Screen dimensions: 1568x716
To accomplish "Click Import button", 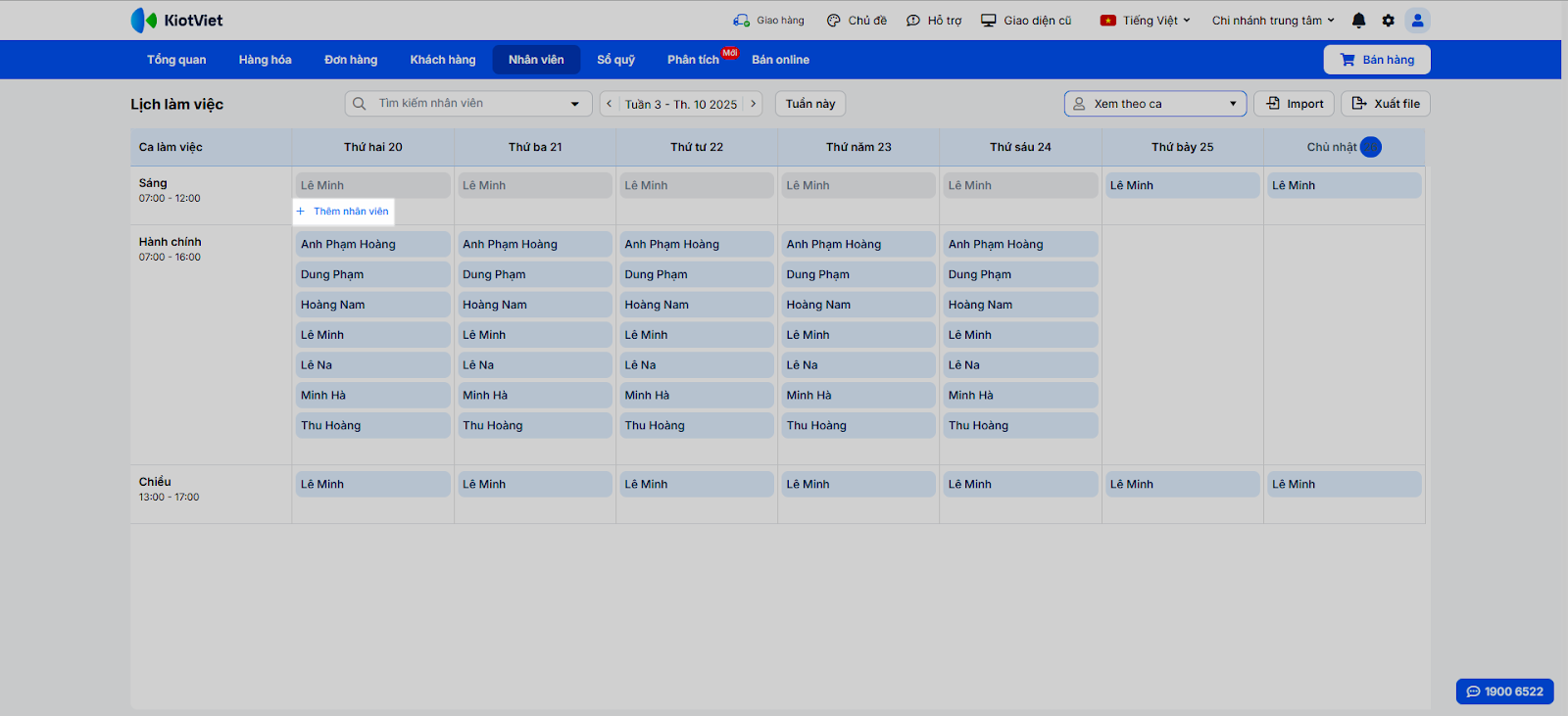I will [x=1295, y=104].
